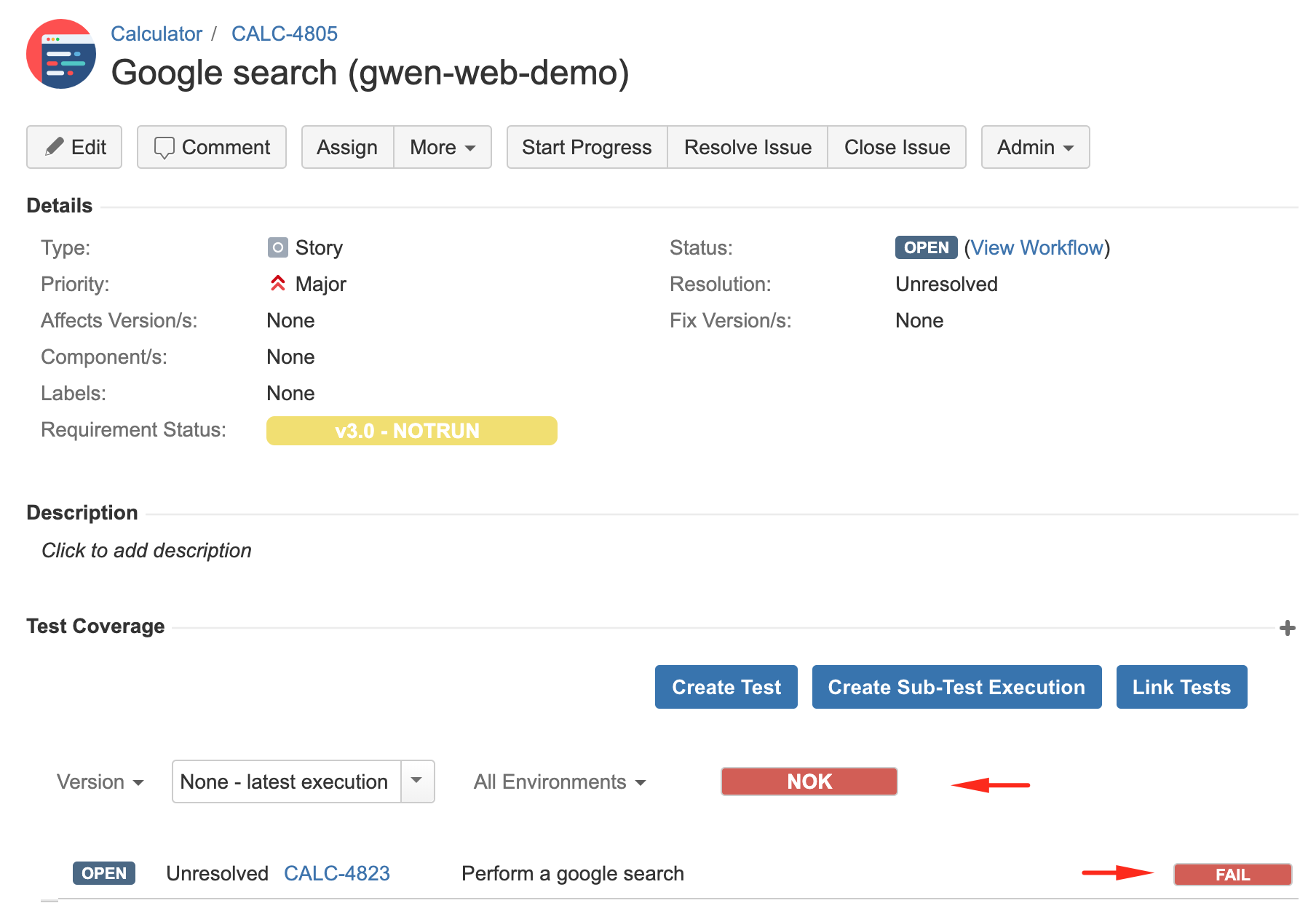Click the Calculator project avatar icon
Viewport: 1316px width, 911px height.
[61, 54]
